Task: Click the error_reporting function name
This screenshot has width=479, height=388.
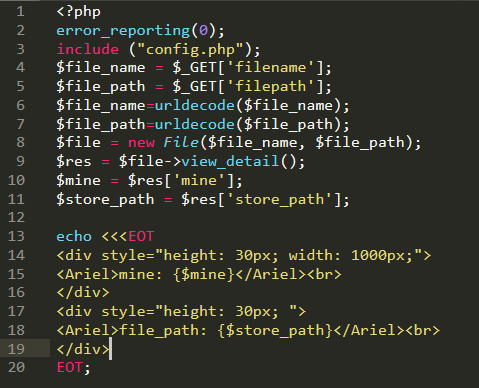Action: click(x=123, y=31)
